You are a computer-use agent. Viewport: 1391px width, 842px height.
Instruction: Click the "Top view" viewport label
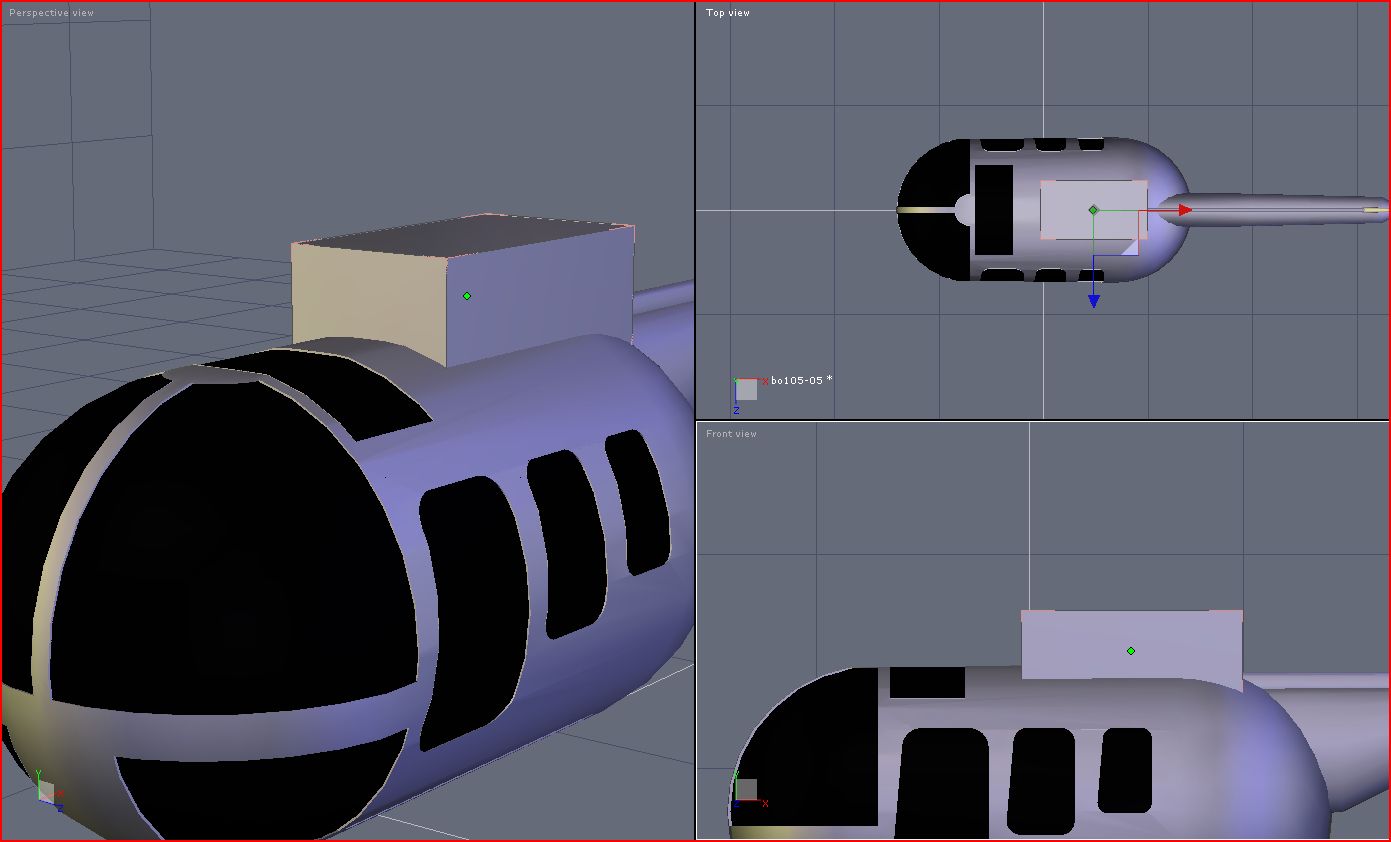728,13
